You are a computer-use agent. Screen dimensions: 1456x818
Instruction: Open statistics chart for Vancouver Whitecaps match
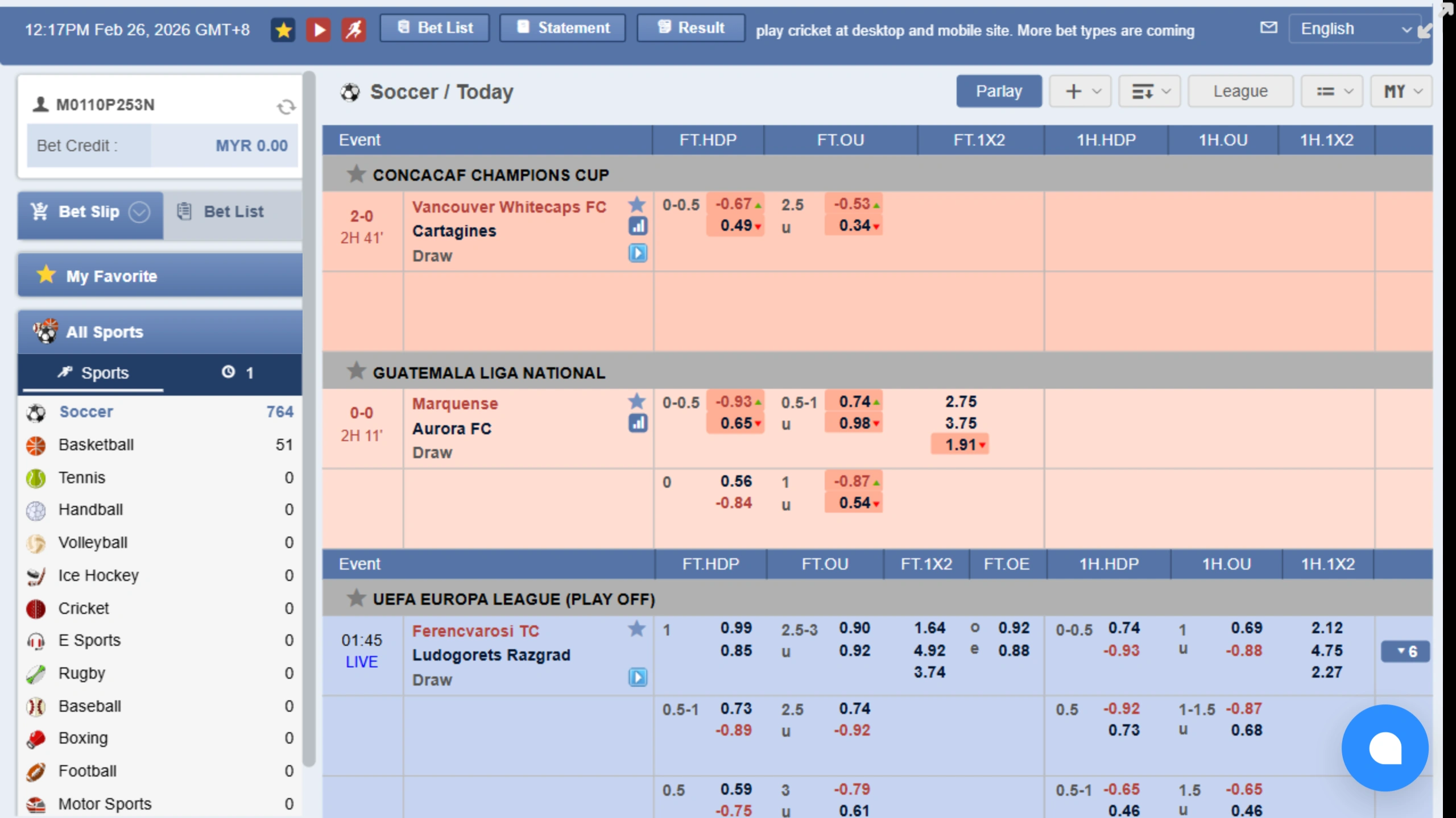(638, 226)
